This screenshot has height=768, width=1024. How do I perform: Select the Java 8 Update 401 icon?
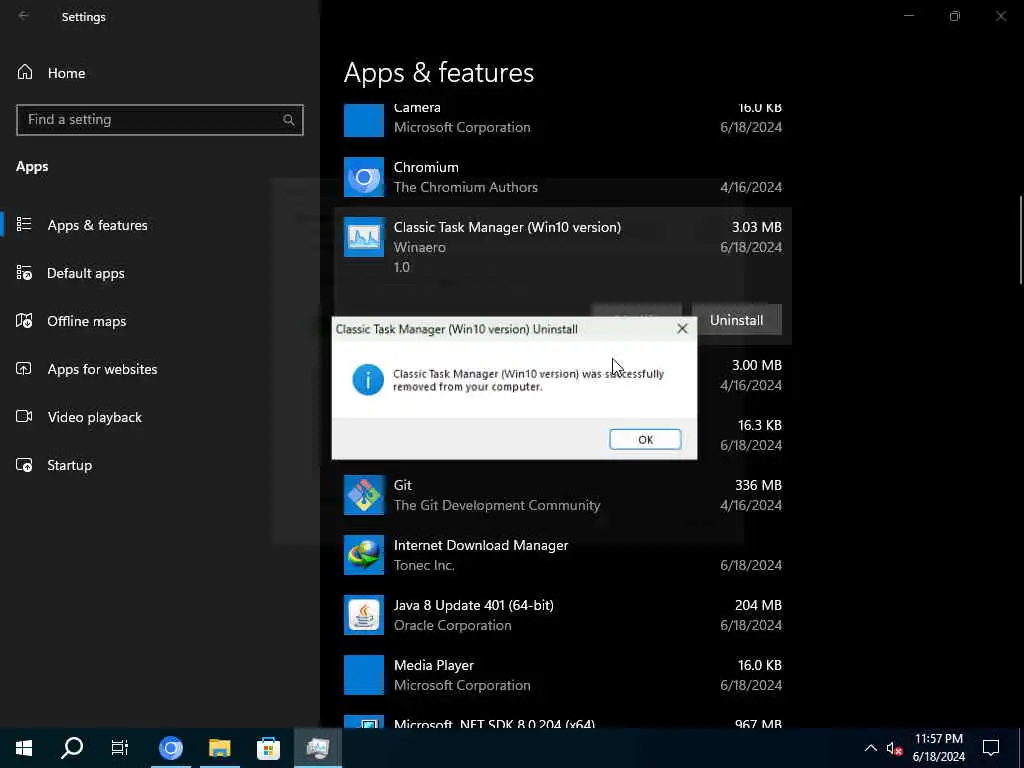coord(364,615)
